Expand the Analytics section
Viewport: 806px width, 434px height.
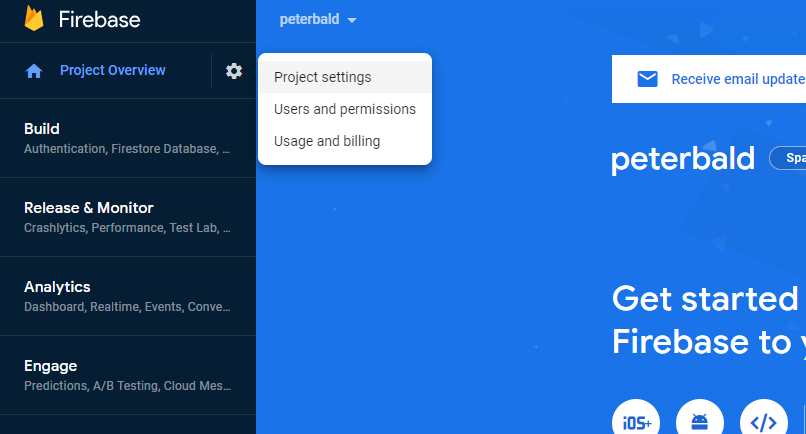point(127,296)
